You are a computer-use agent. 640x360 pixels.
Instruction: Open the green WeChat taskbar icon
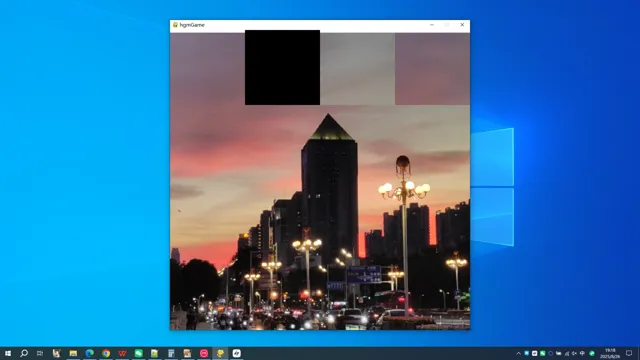click(138, 353)
